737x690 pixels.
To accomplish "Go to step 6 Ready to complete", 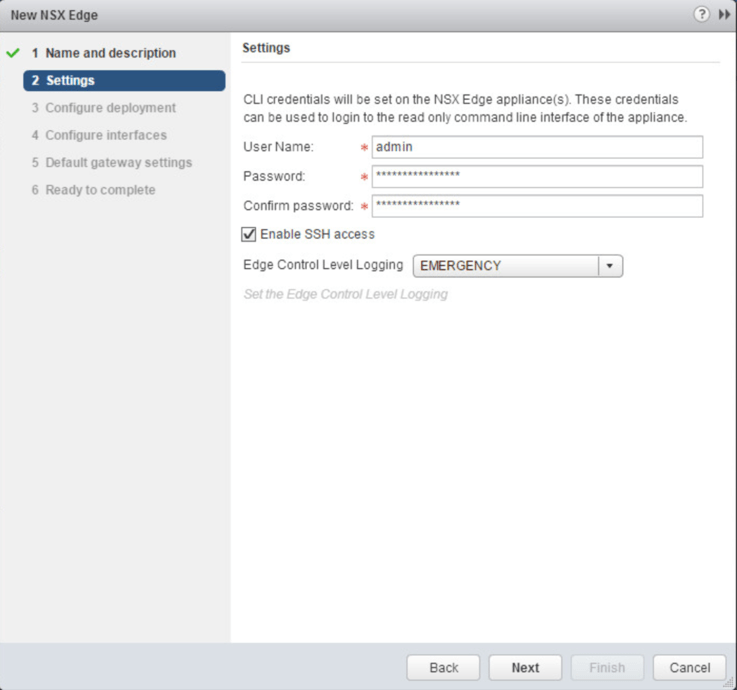I will tap(100, 190).
